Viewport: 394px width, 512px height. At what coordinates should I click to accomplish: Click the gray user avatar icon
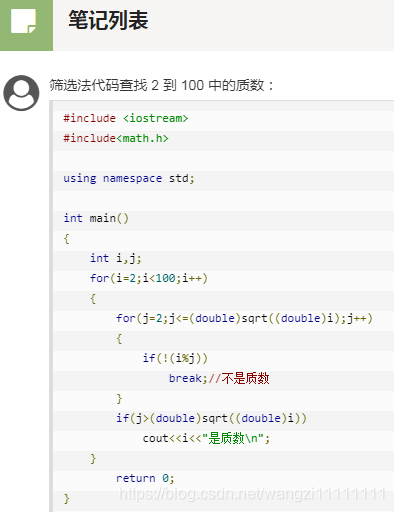[x=21, y=93]
